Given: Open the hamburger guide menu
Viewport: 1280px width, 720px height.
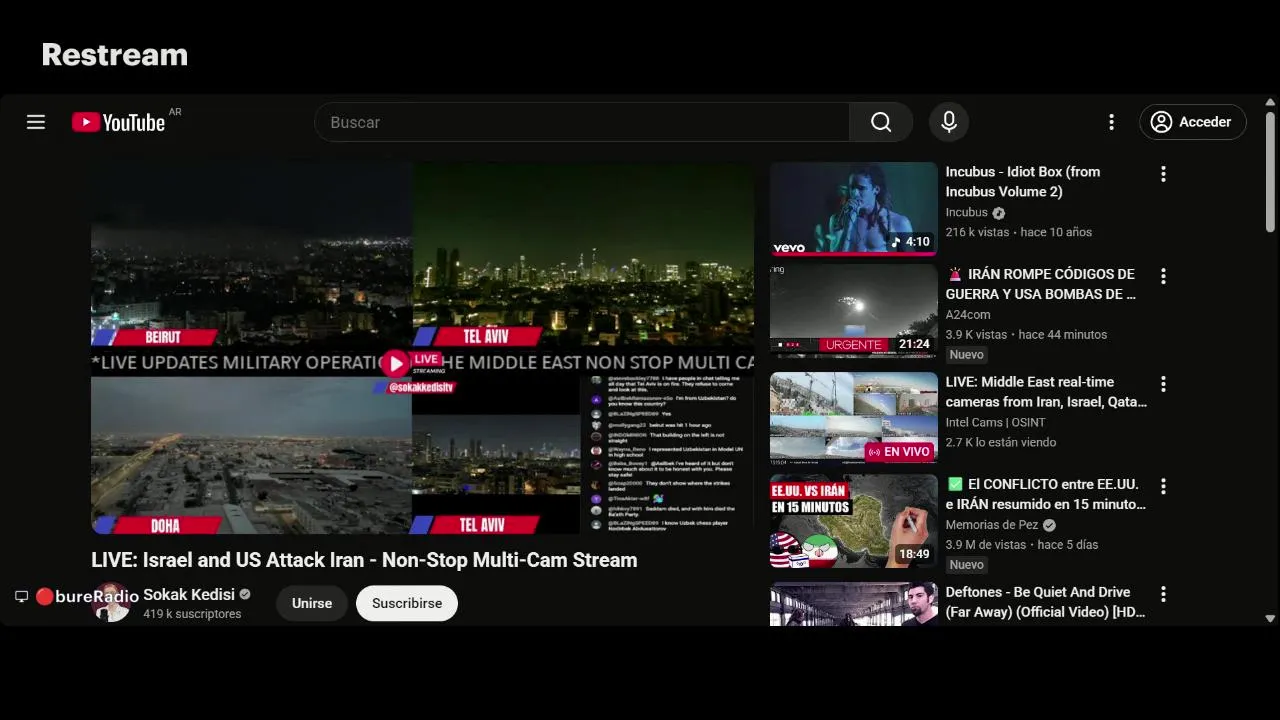Looking at the screenshot, I should click(36, 122).
